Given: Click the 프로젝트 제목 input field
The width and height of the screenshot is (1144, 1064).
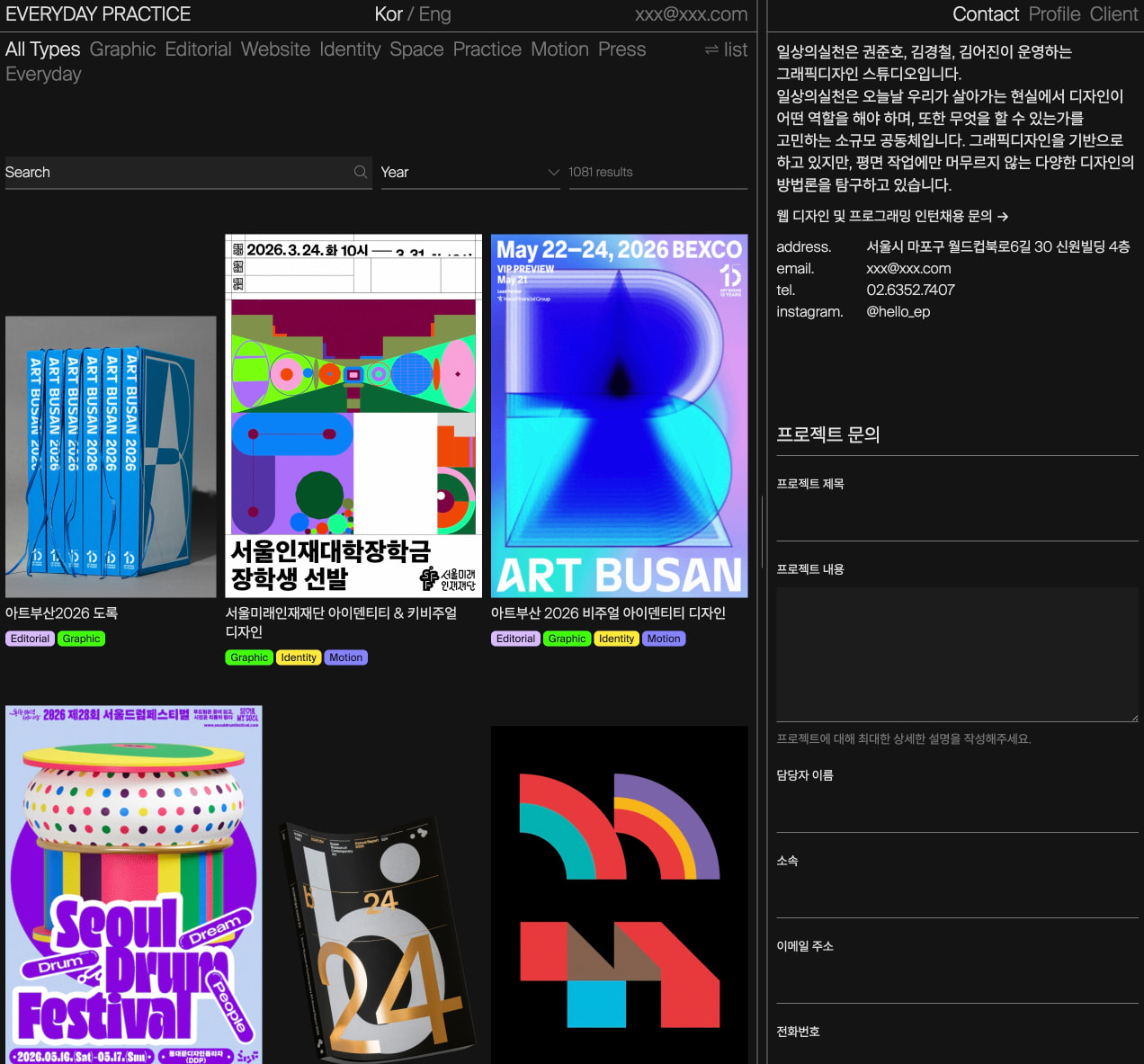Looking at the screenshot, I should 957,518.
